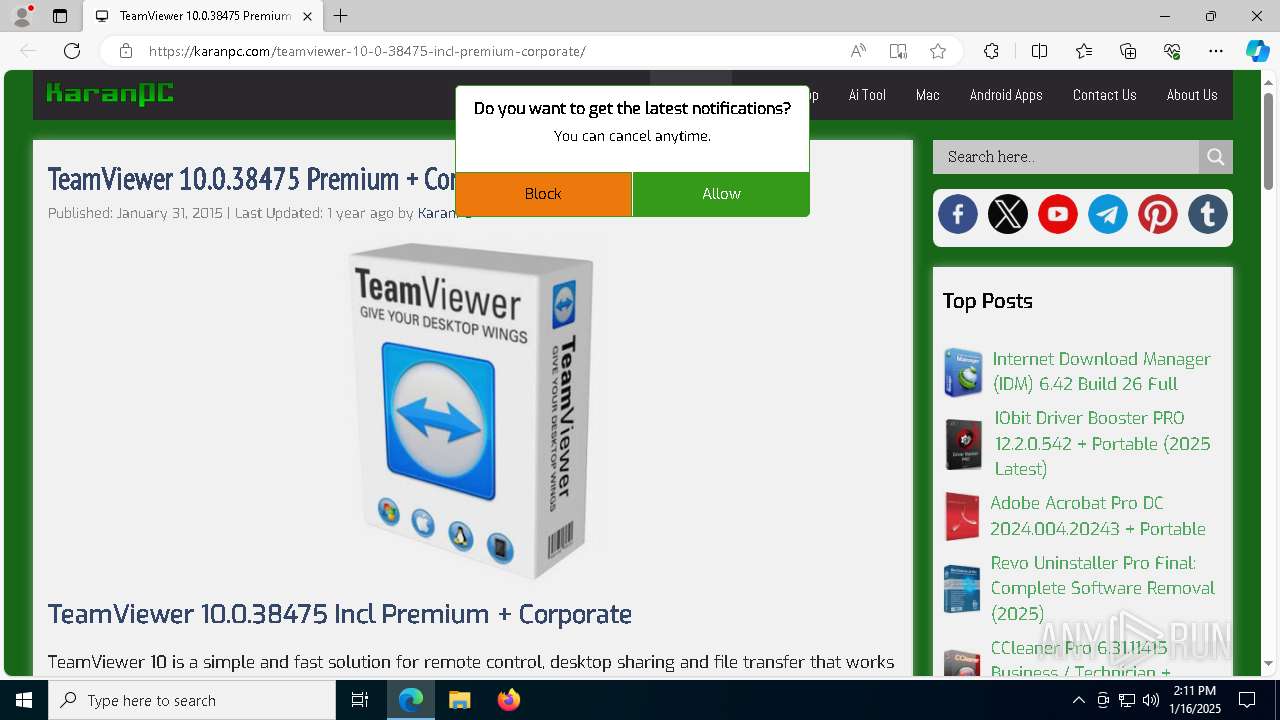The height and width of the screenshot is (720, 1280).
Task: Add this page to favorites
Action: tap(938, 51)
